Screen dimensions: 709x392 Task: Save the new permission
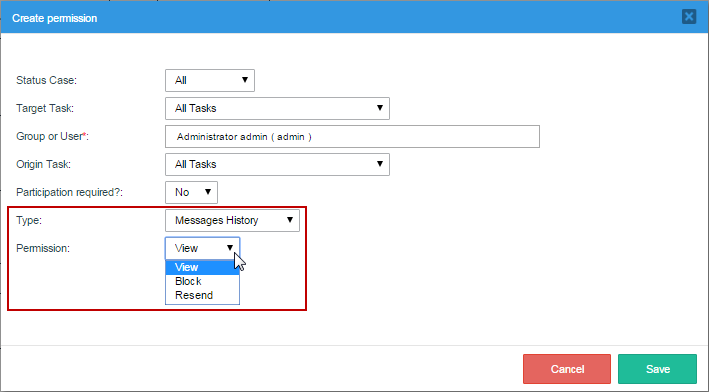click(657, 369)
